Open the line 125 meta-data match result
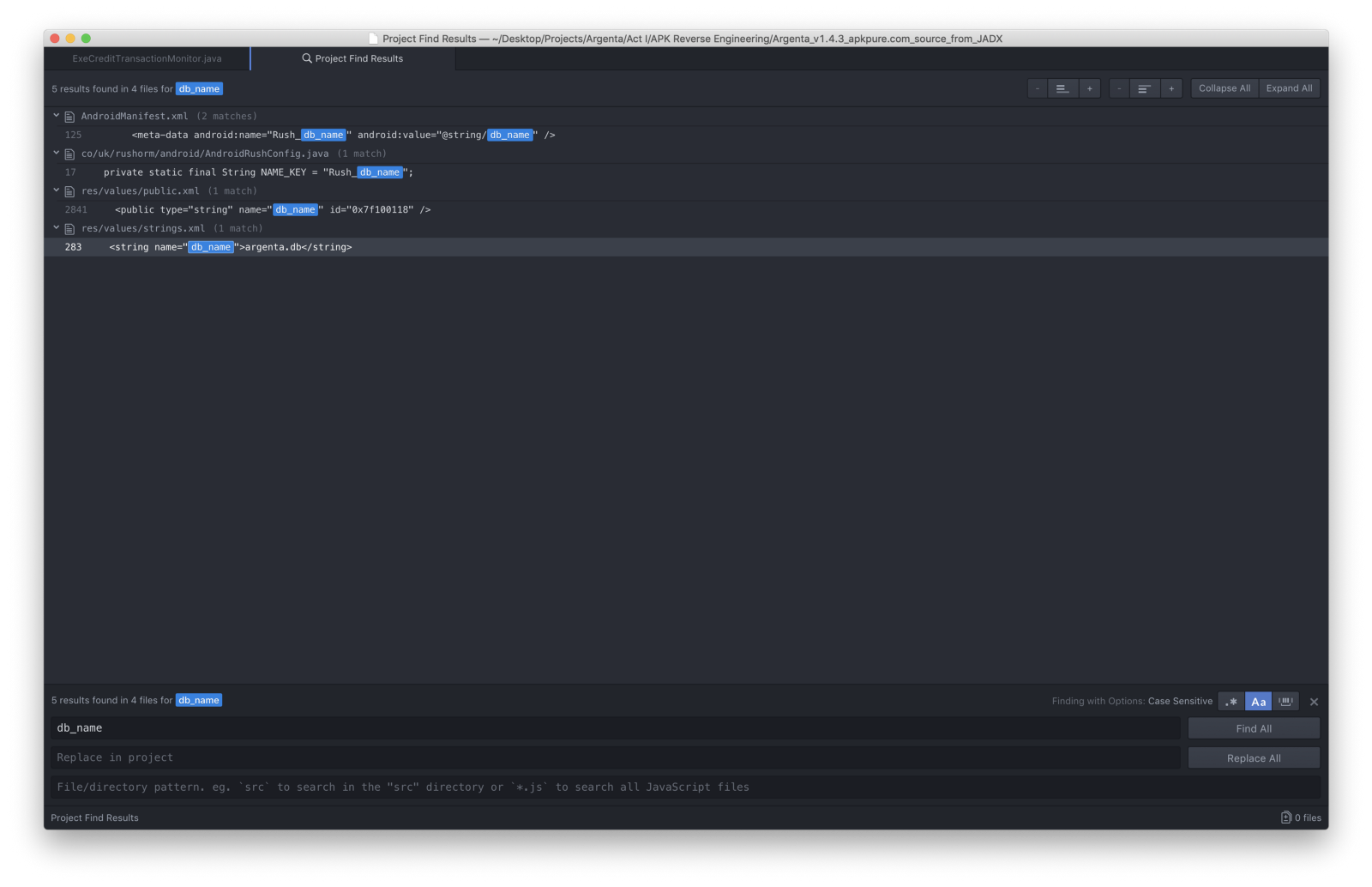The height and width of the screenshot is (887, 1372). (x=686, y=135)
